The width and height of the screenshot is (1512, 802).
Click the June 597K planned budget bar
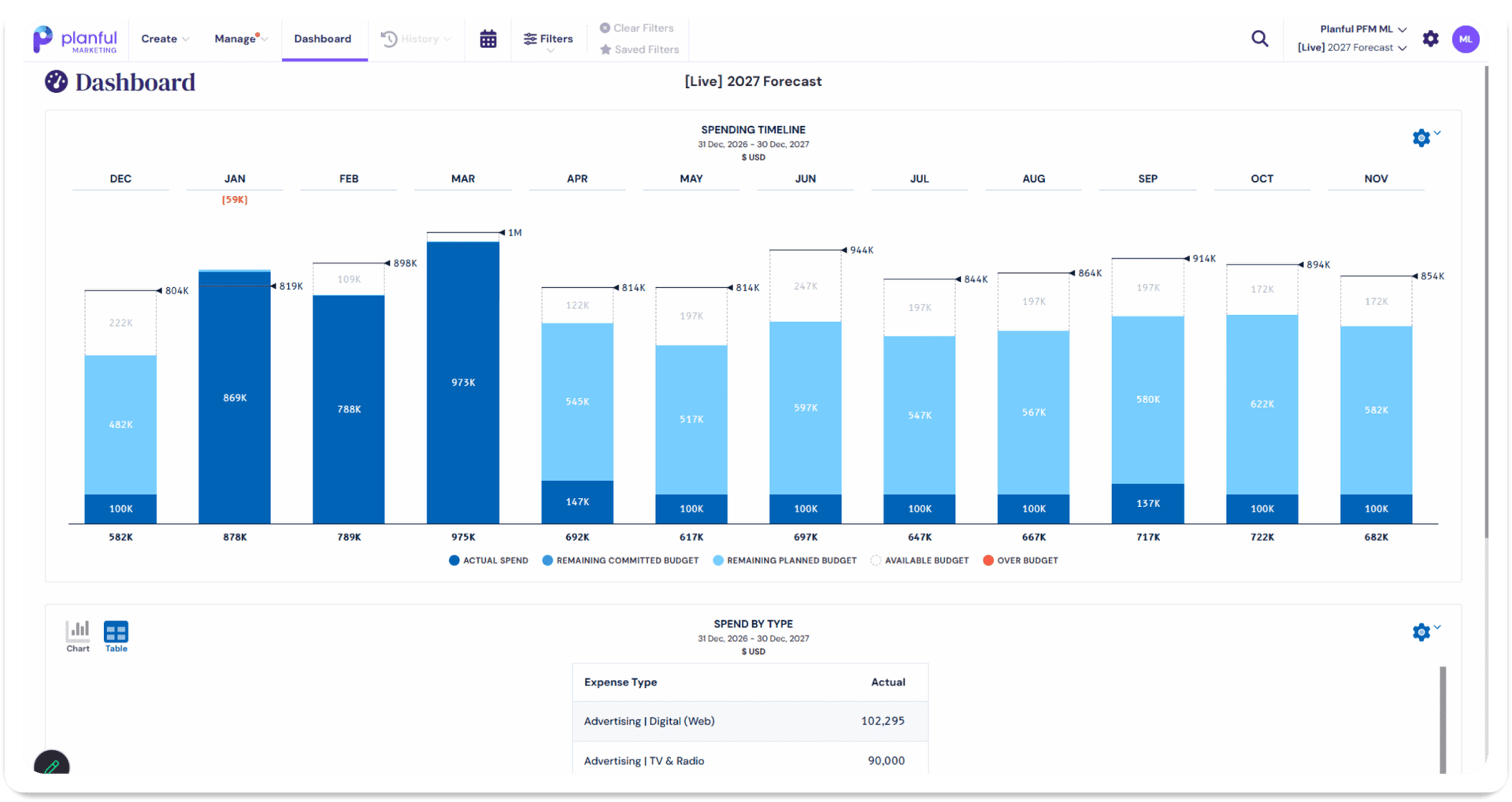point(806,408)
